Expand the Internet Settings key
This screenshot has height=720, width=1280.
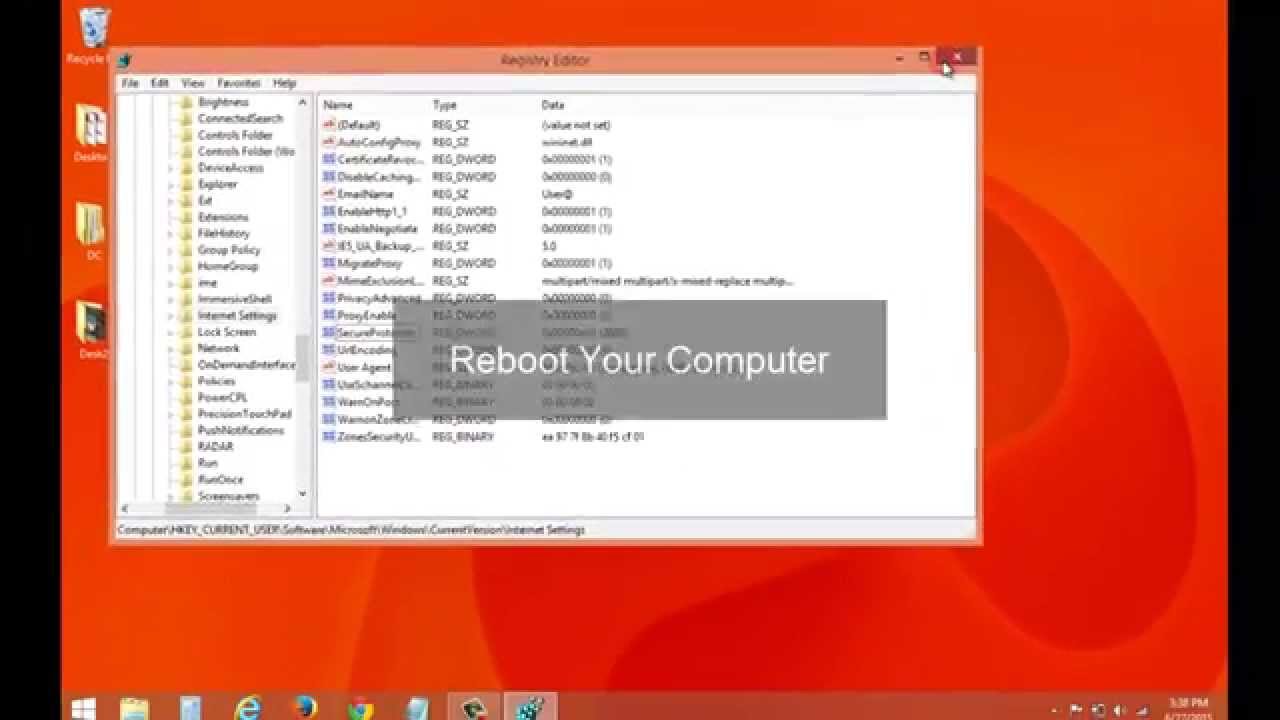[x=171, y=315]
